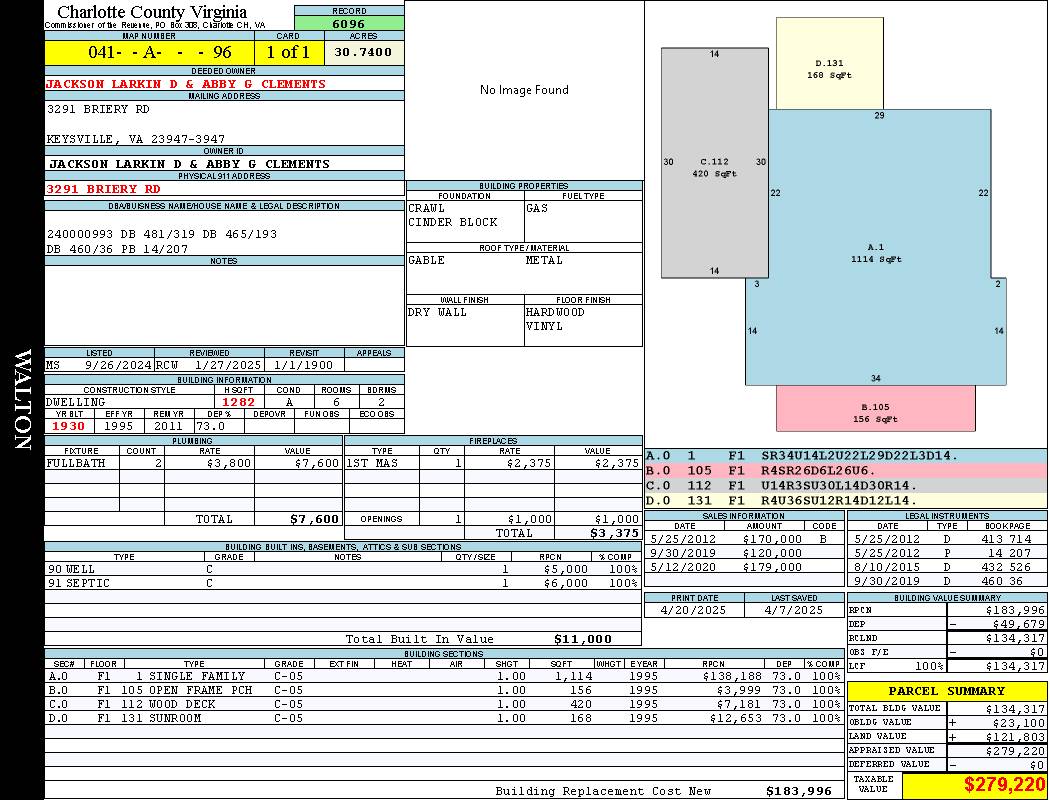Click mailing address line 3291 BRIERY RD
1050x800 pixels.
(98, 109)
